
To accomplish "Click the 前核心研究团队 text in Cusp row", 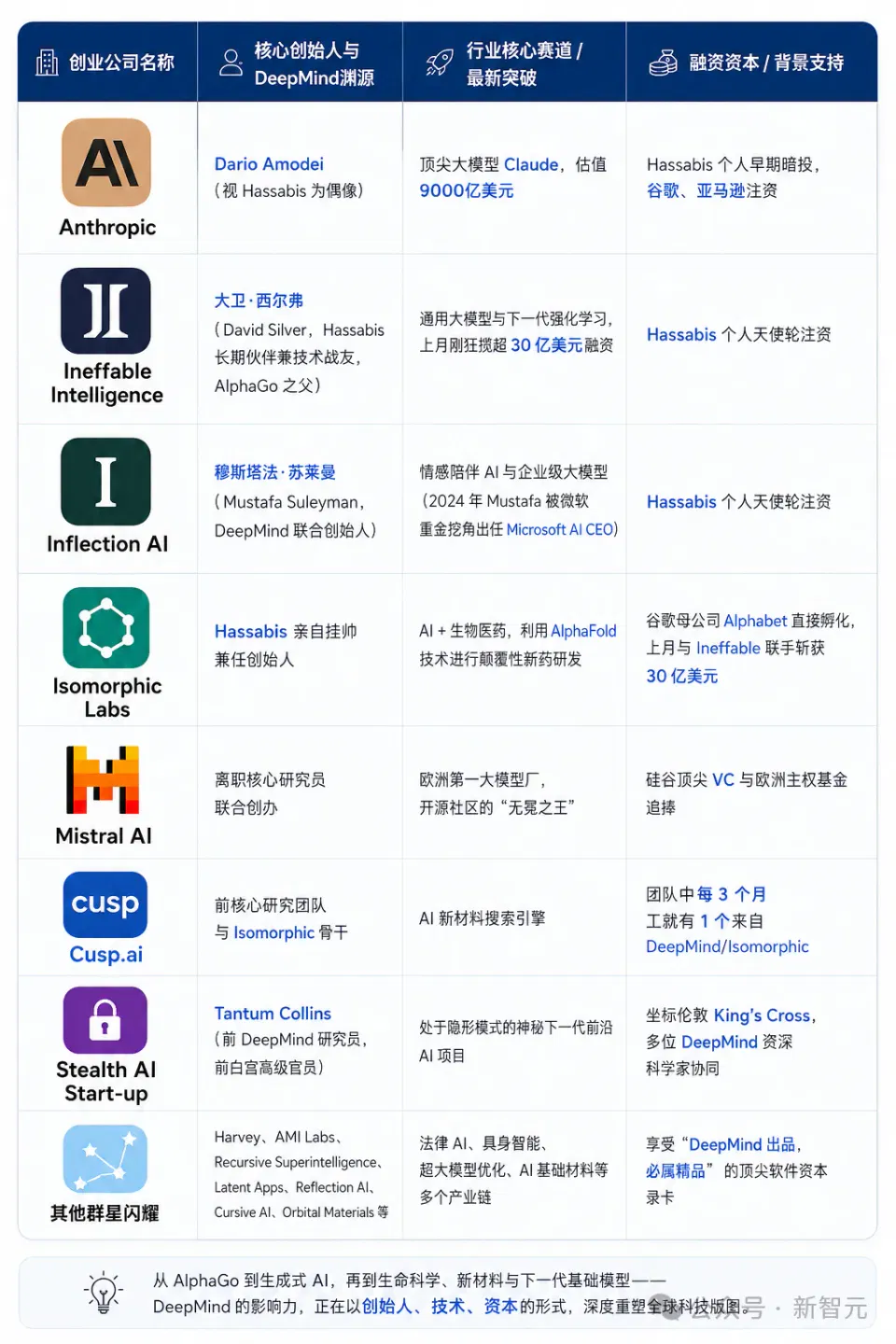I will pos(271,905).
